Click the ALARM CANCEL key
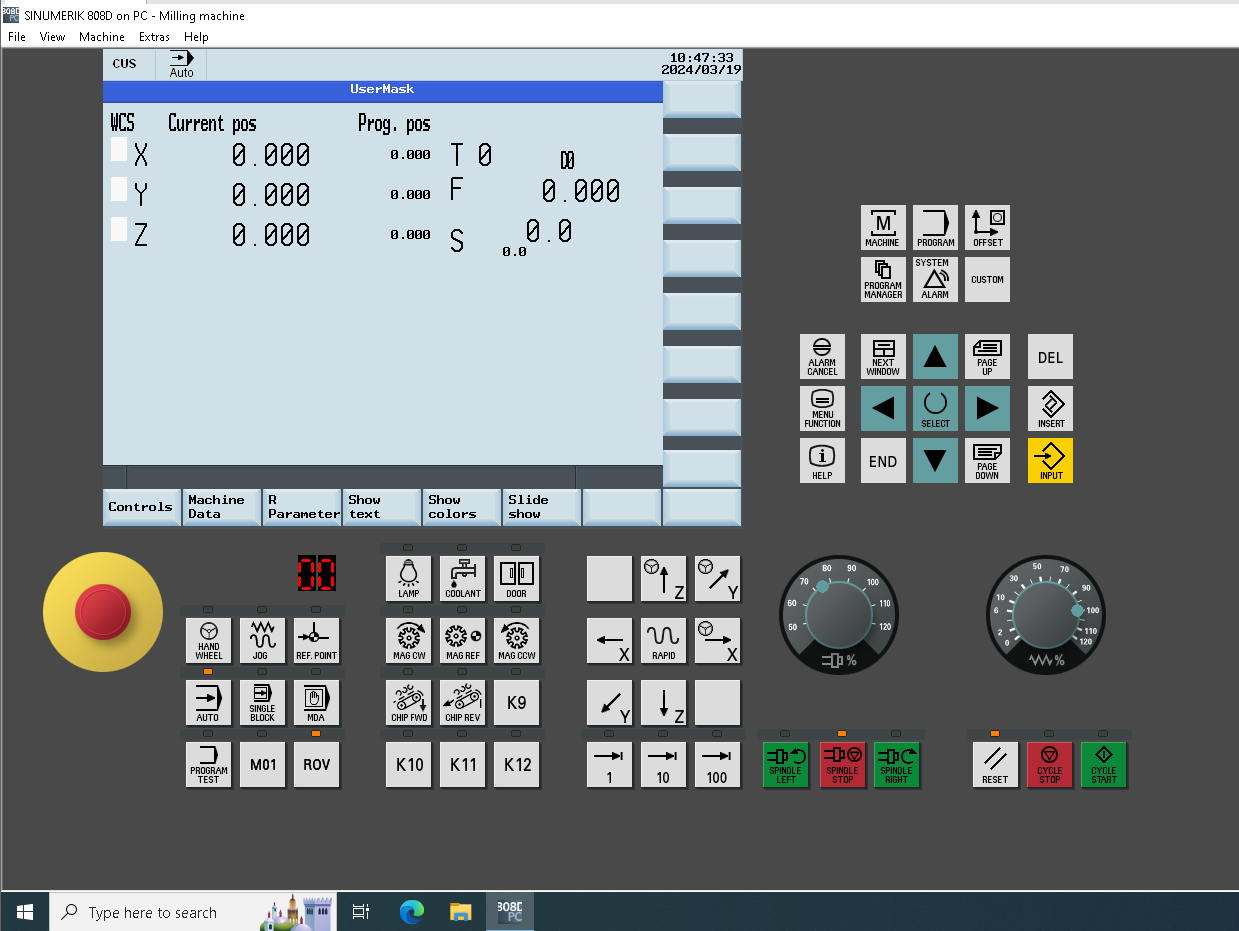Screen dimensions: 1239x931 pos(822,357)
